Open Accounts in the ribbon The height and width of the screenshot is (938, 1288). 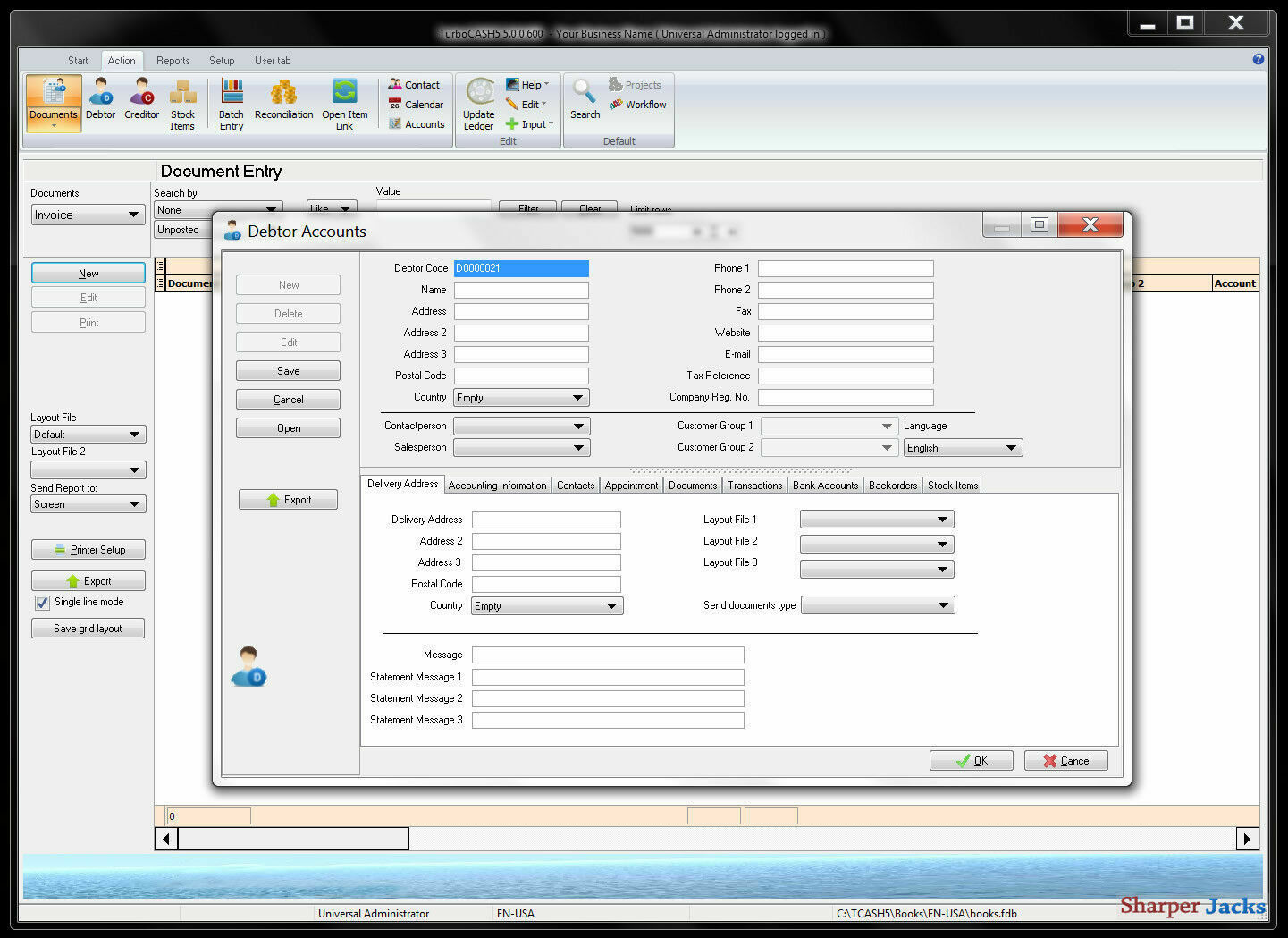click(x=417, y=124)
